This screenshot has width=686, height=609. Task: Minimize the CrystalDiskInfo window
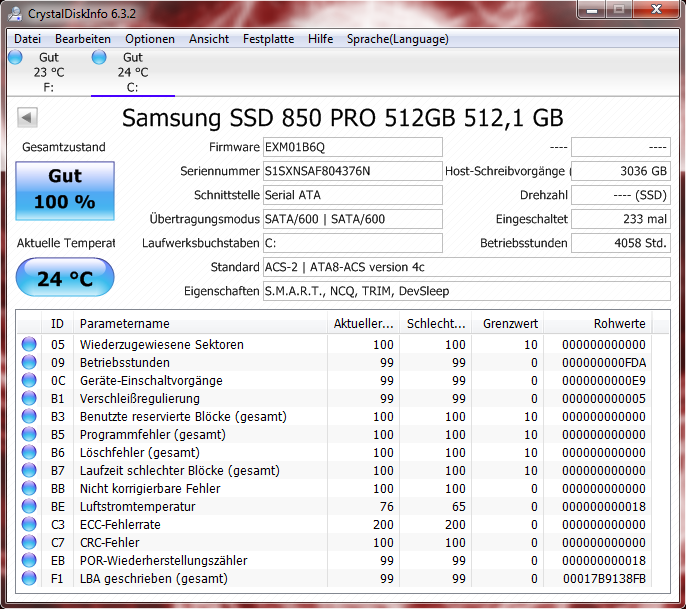pyautogui.click(x=592, y=10)
